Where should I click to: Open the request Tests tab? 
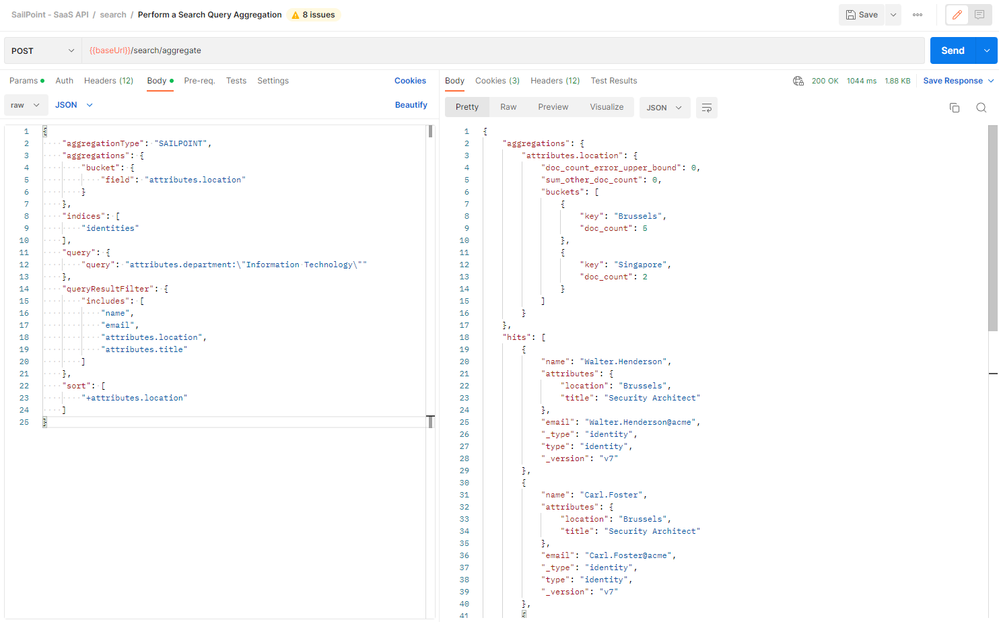[236, 81]
